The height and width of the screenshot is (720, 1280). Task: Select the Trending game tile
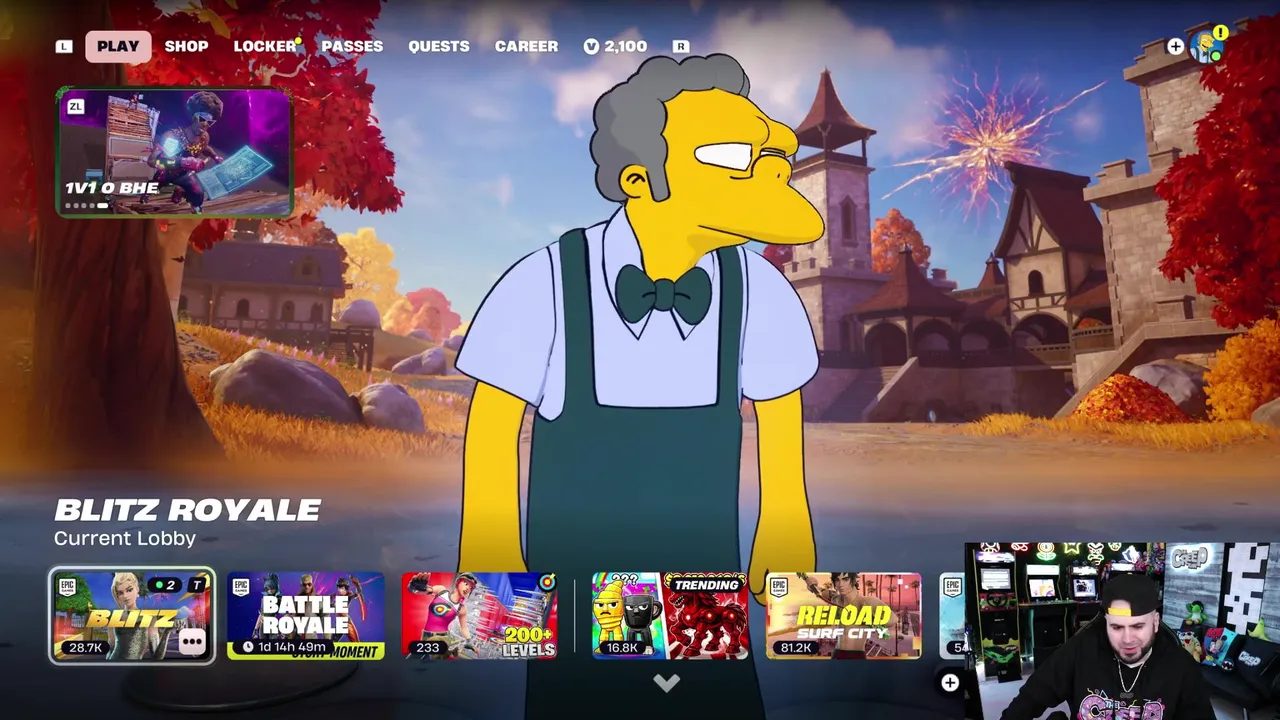click(670, 616)
